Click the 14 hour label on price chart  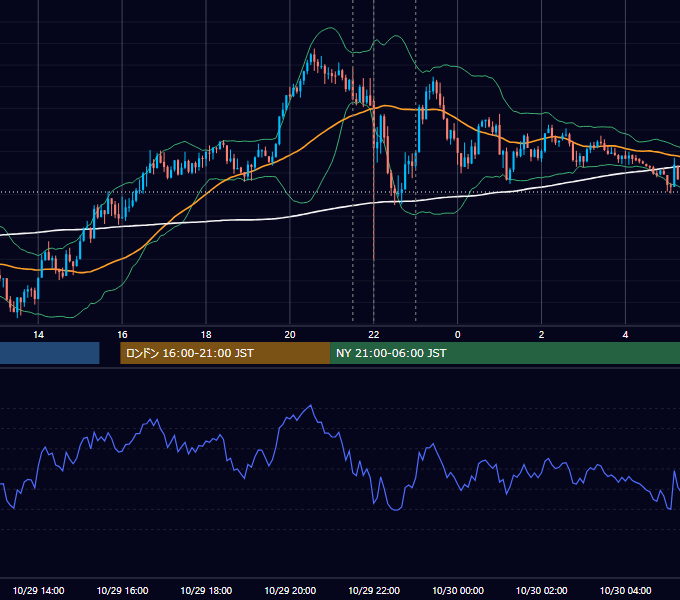click(x=38, y=335)
